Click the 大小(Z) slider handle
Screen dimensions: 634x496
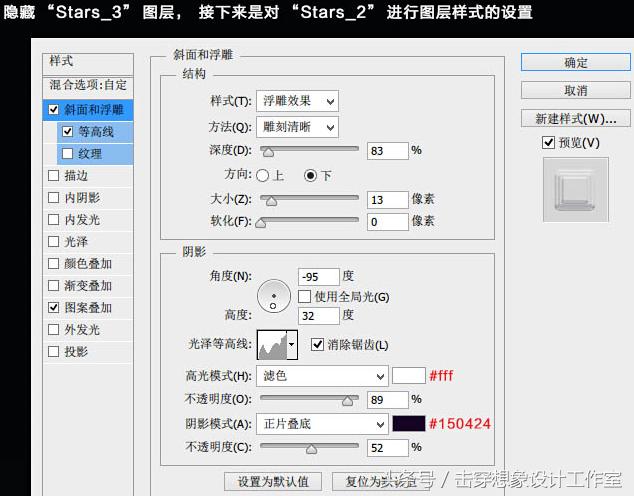coord(271,201)
